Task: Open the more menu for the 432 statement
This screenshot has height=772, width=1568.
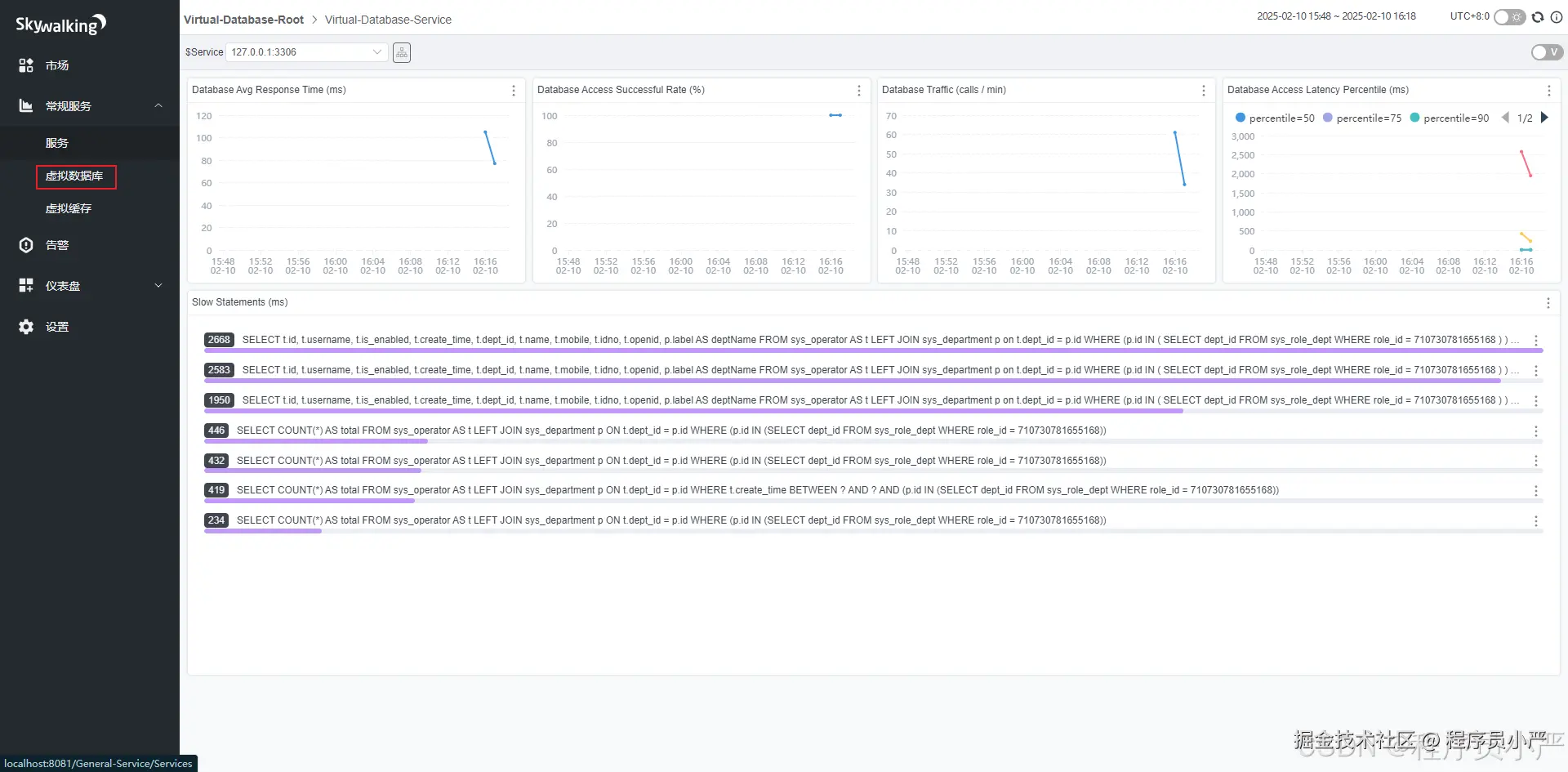Action: [1536, 461]
